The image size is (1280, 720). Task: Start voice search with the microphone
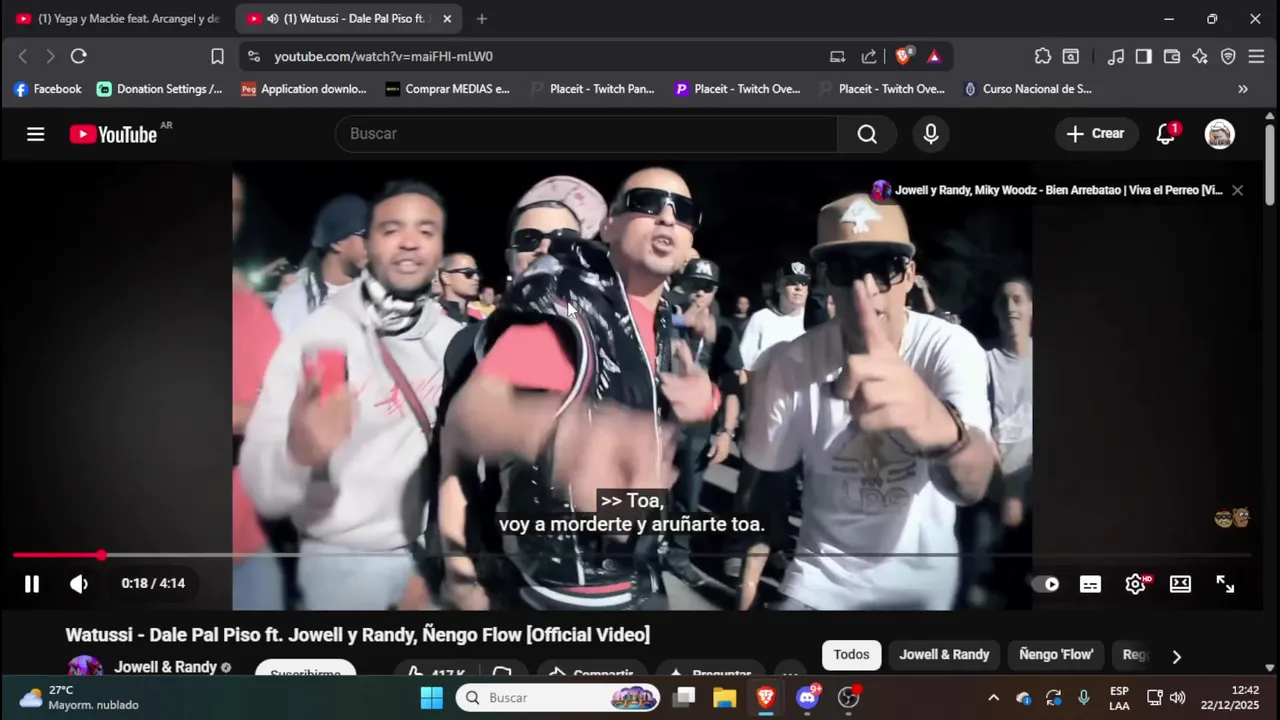931,134
